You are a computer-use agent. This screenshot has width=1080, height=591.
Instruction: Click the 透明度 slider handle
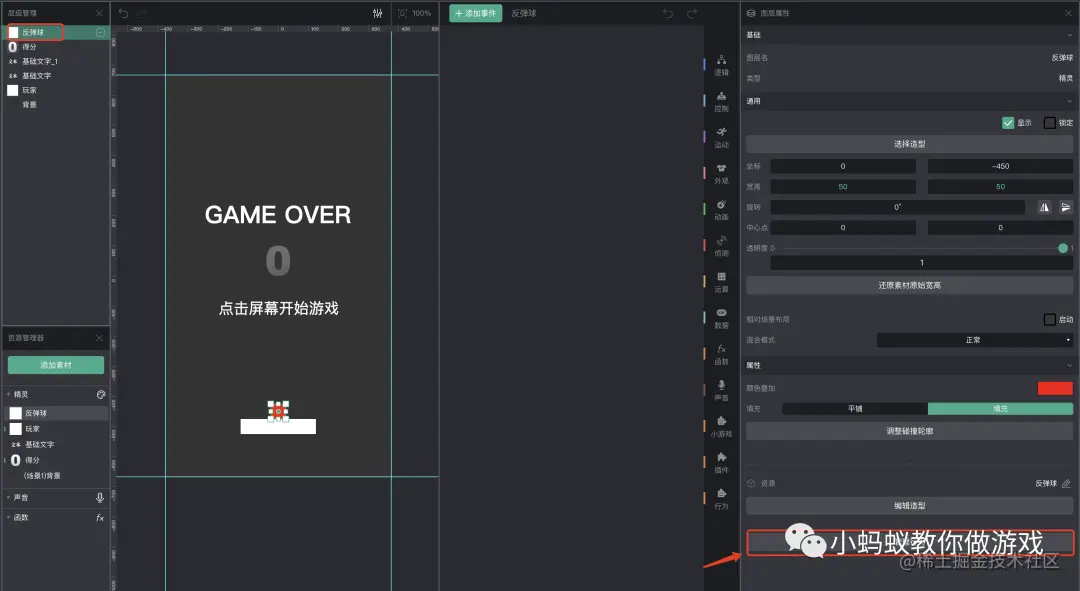(x=1063, y=248)
